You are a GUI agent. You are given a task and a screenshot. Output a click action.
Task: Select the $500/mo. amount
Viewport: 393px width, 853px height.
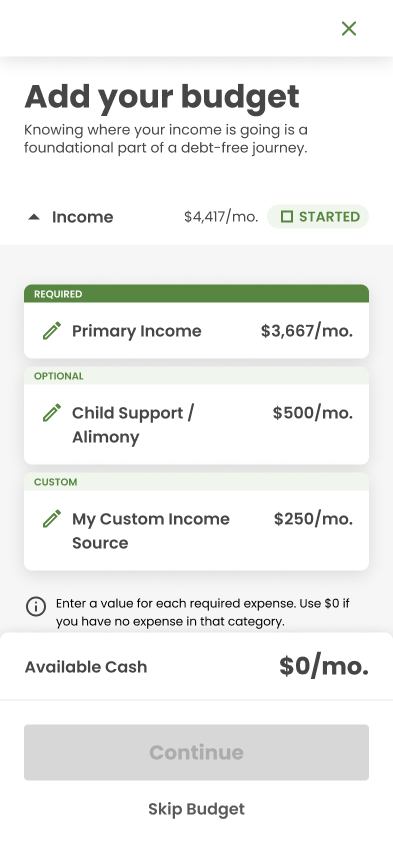pos(312,413)
